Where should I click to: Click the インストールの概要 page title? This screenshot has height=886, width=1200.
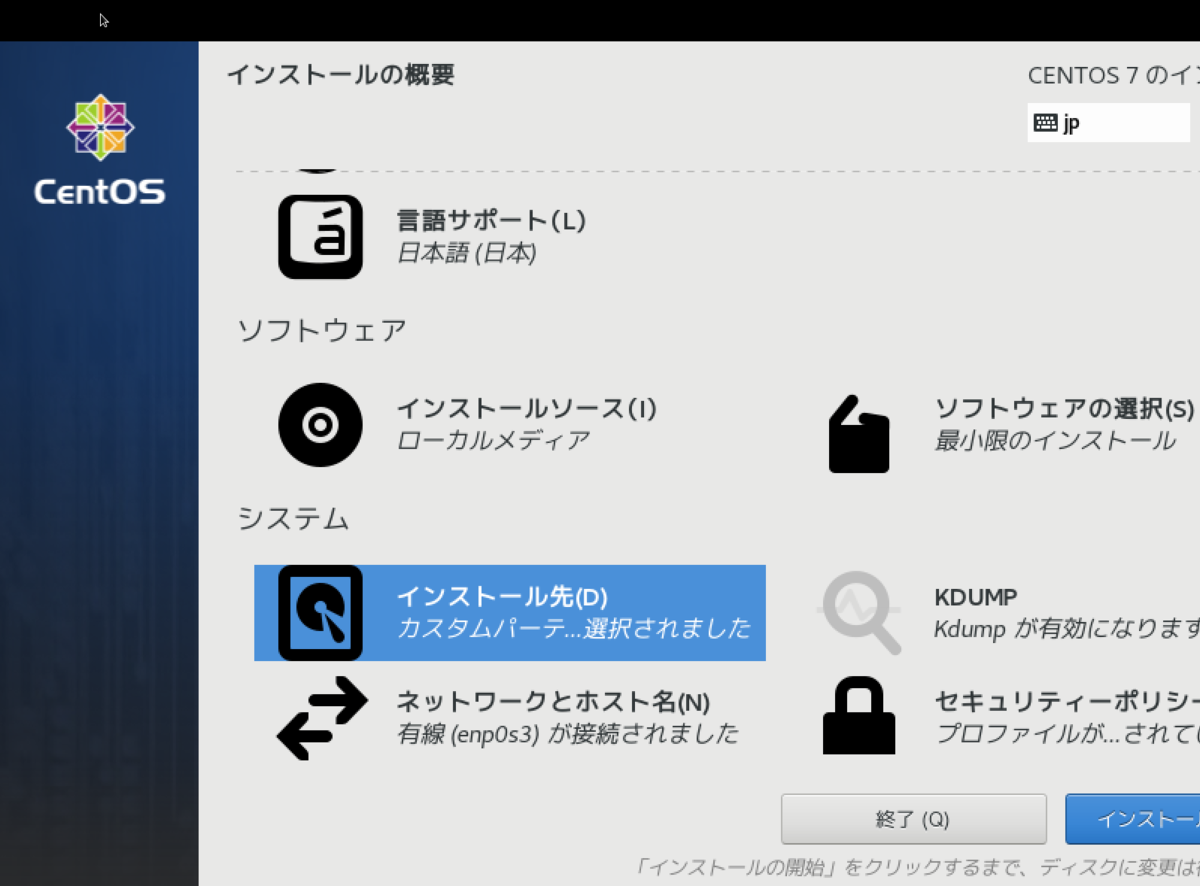tap(342, 74)
